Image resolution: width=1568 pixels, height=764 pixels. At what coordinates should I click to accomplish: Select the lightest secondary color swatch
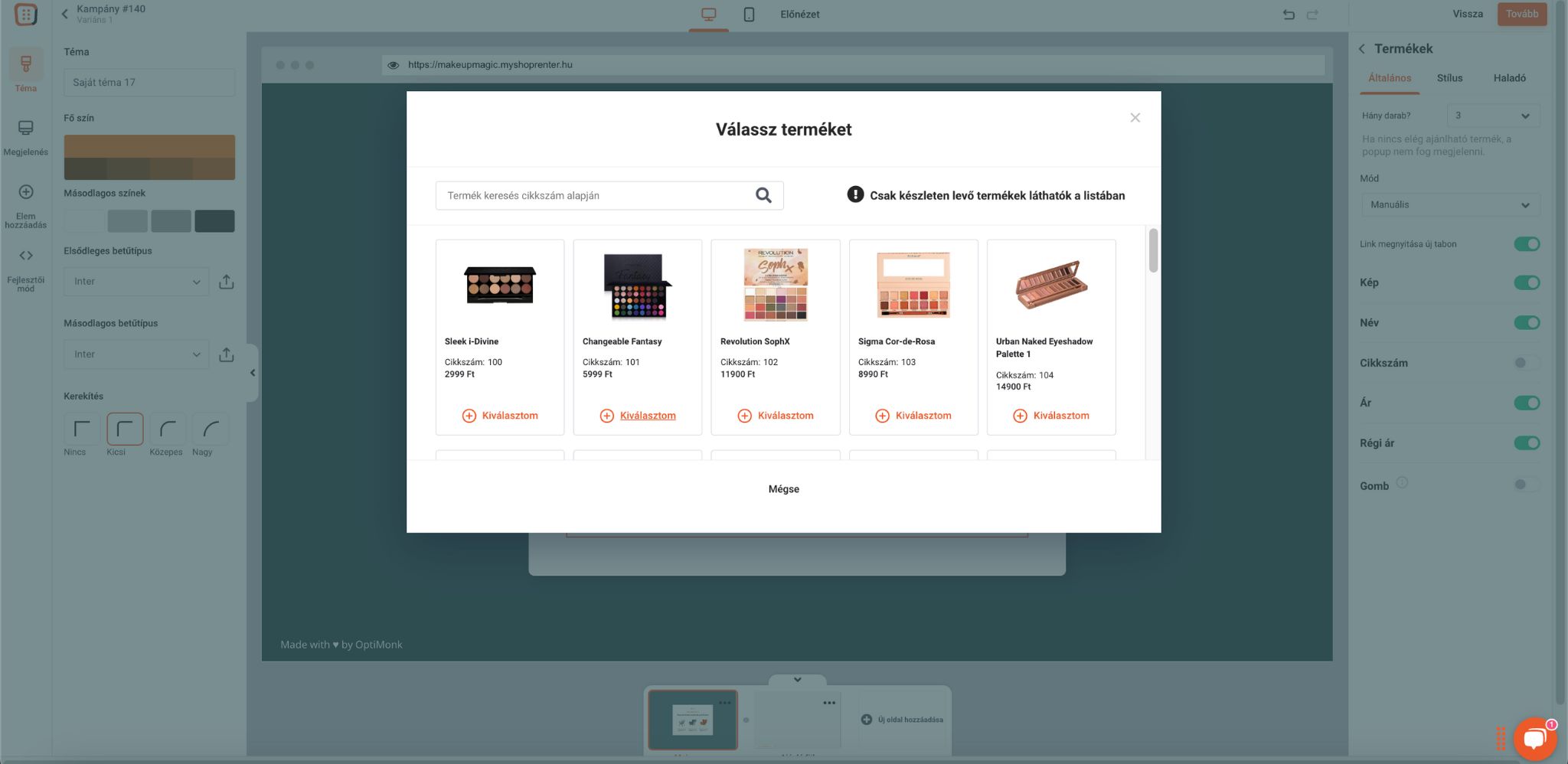pyautogui.click(x=84, y=221)
